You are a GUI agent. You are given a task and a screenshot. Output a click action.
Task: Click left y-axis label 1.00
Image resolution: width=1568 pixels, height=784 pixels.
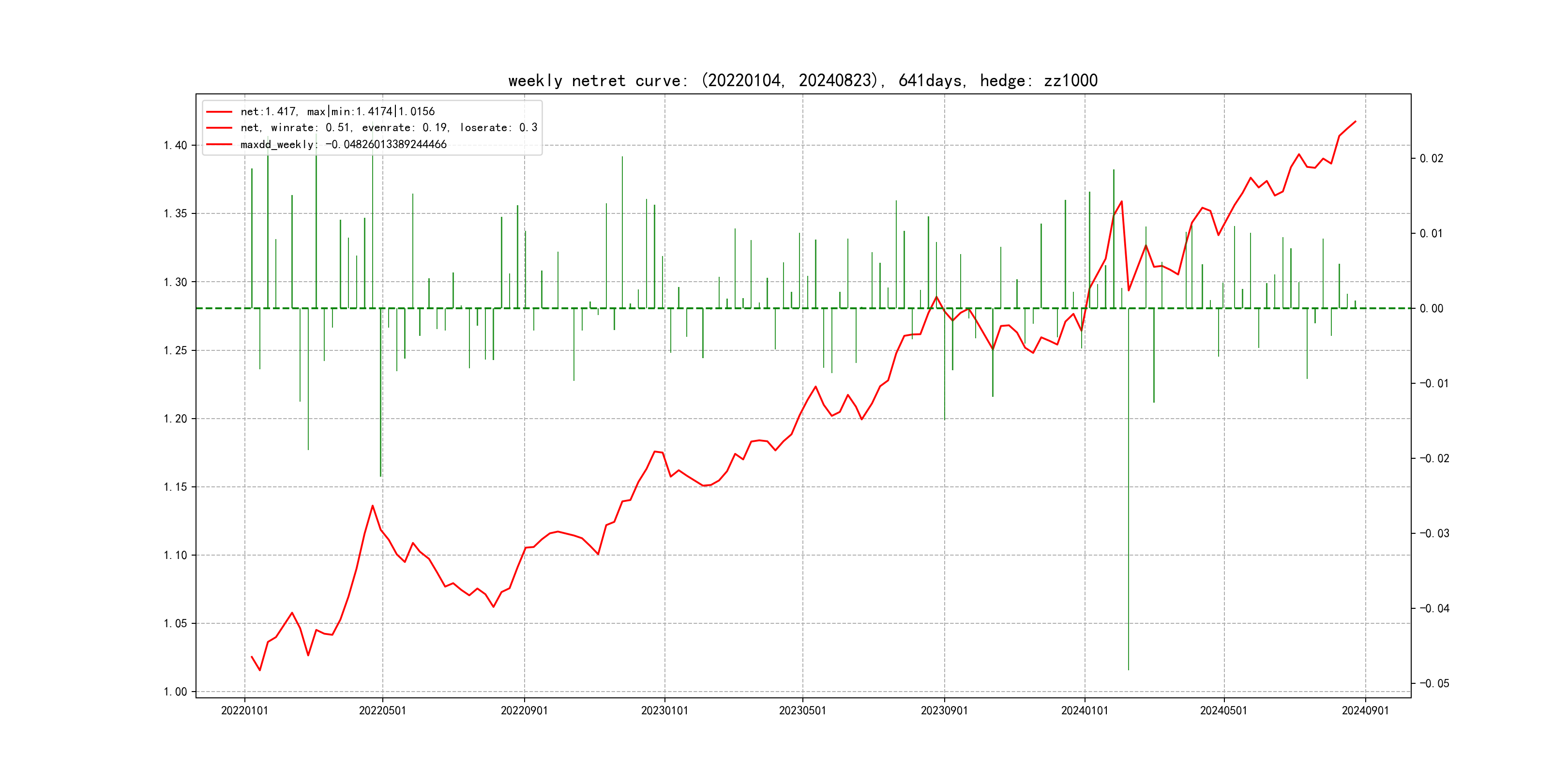coord(175,692)
